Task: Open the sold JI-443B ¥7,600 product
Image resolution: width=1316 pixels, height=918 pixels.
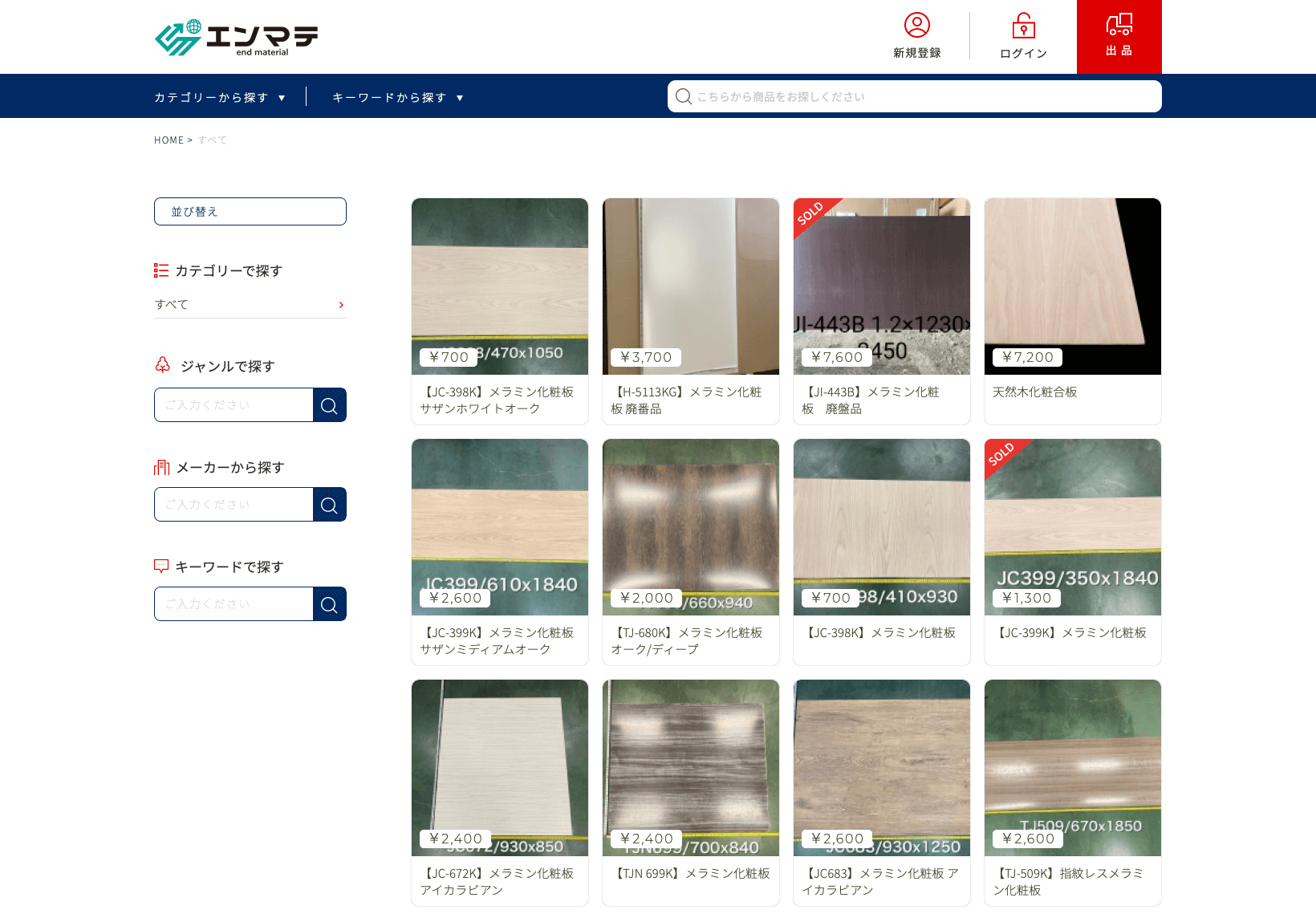Action: pos(881,311)
